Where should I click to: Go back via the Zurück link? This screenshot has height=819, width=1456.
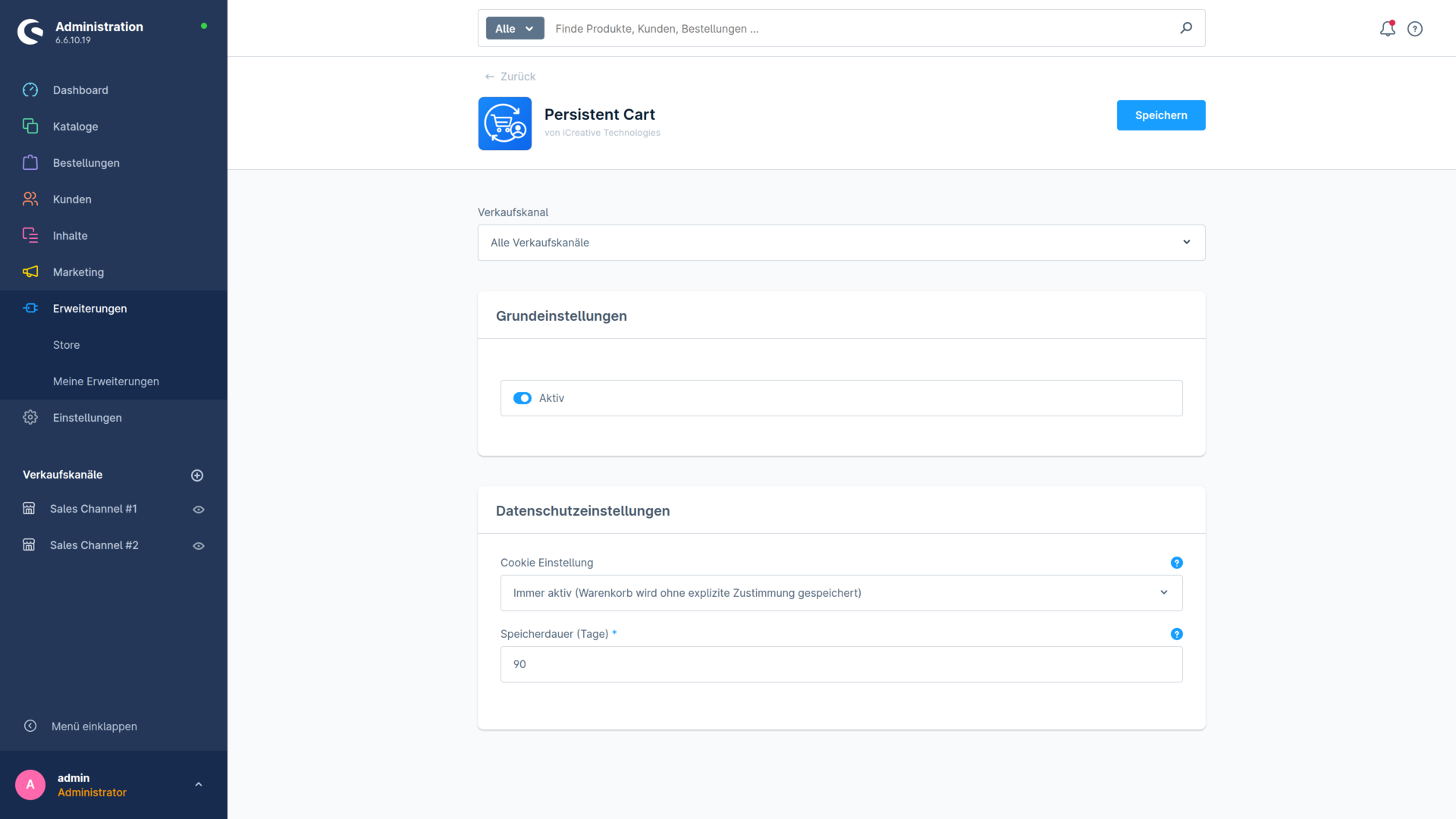pos(510,77)
